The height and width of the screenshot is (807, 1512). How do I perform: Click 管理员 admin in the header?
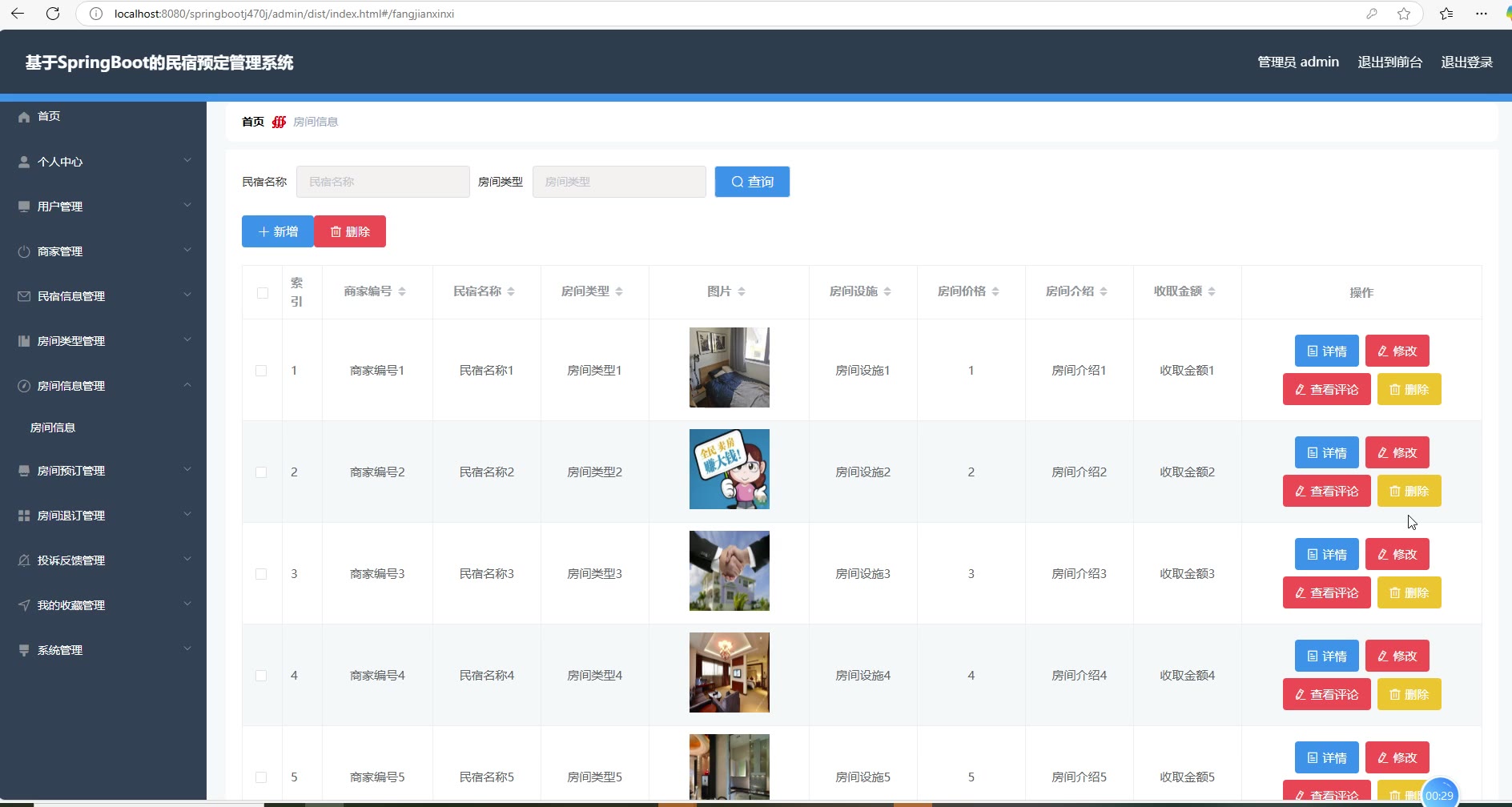click(x=1298, y=62)
